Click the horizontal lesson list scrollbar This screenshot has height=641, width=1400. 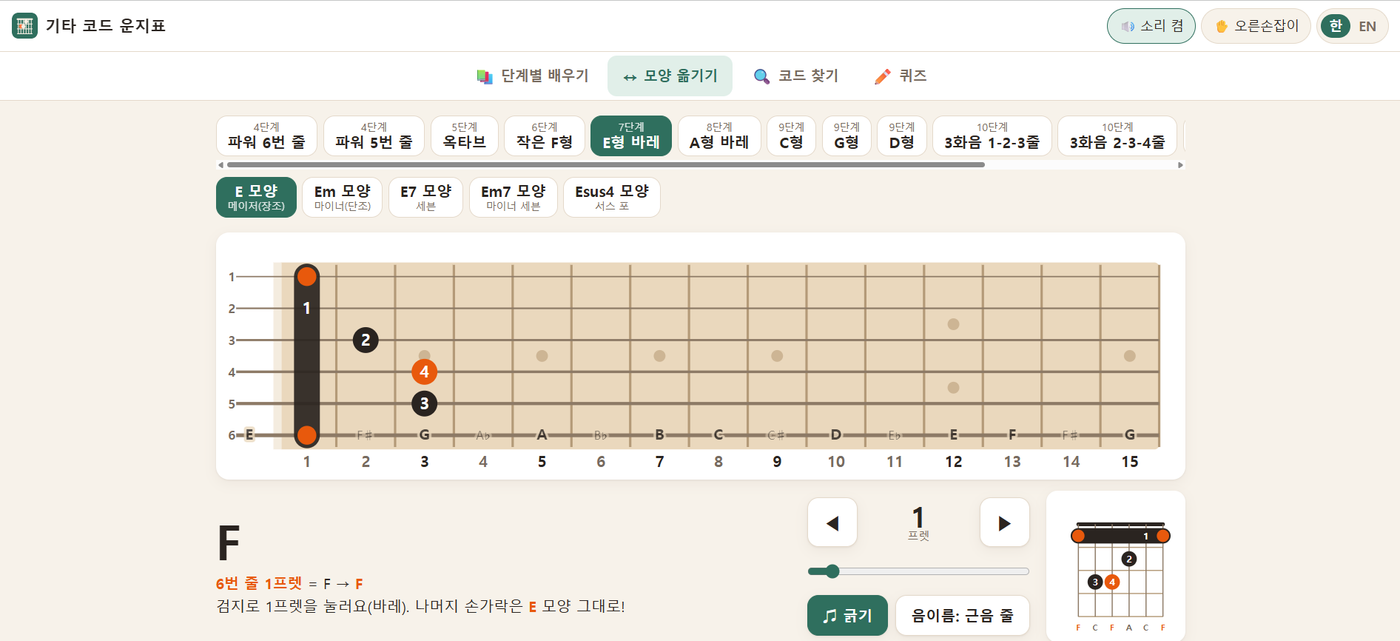(x=605, y=164)
